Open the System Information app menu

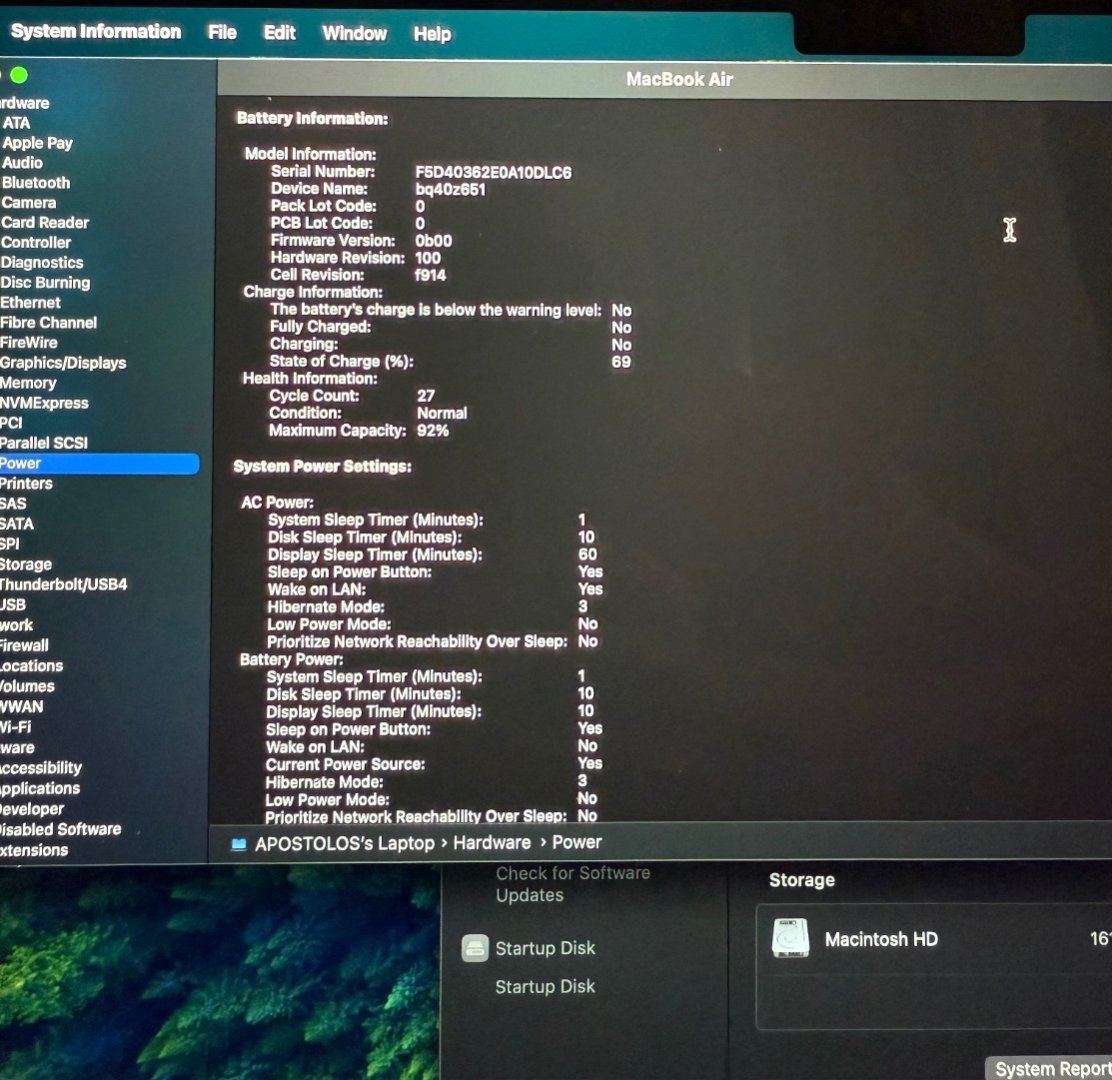[96, 31]
